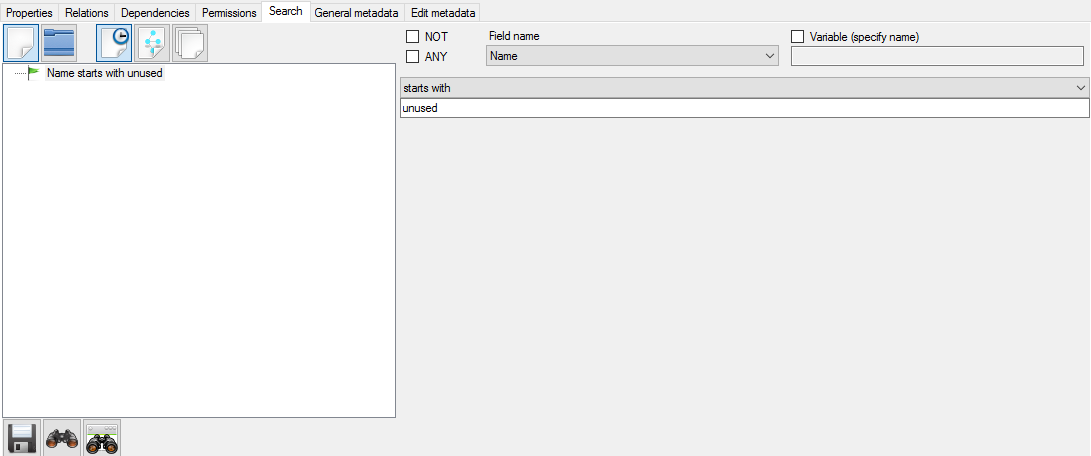Click the green flag on the search condition

34,73
